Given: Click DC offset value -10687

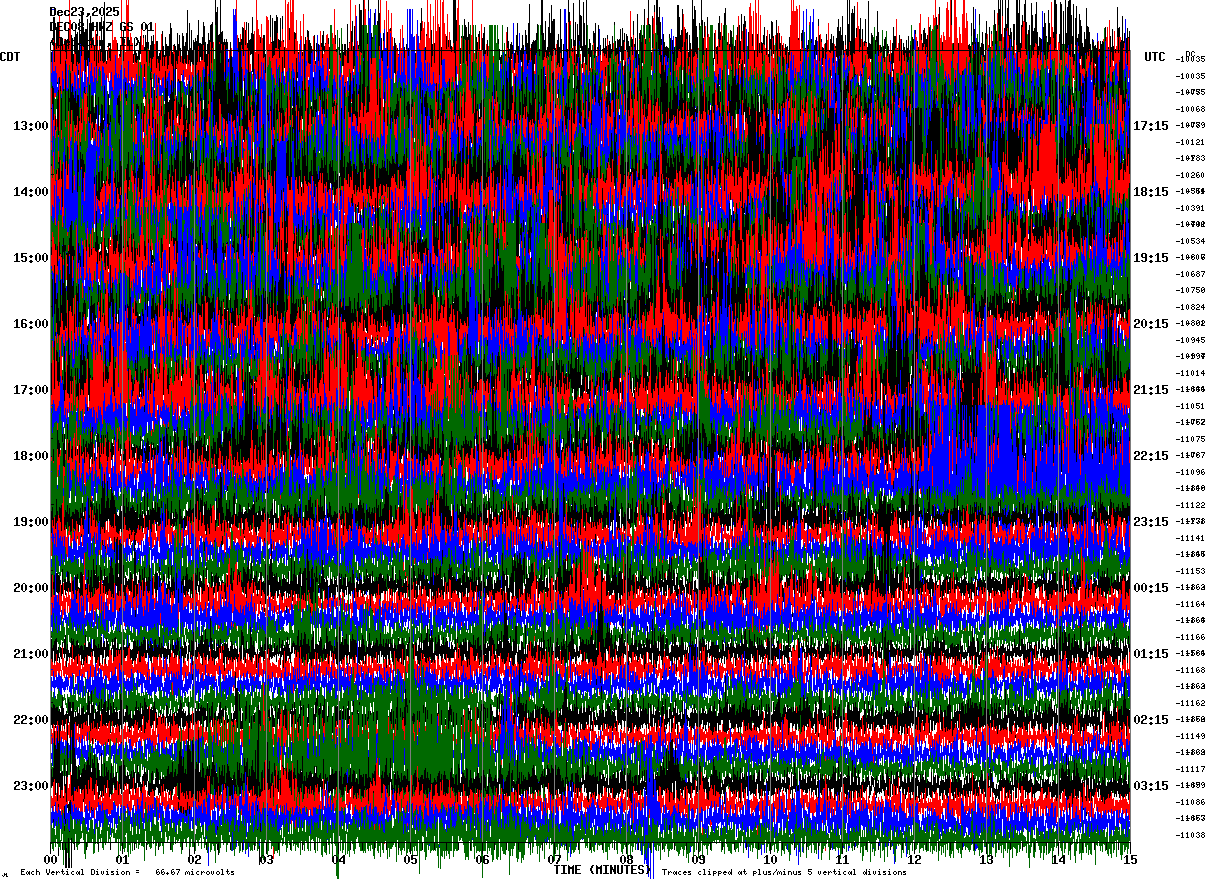Looking at the screenshot, I should point(1191,274).
